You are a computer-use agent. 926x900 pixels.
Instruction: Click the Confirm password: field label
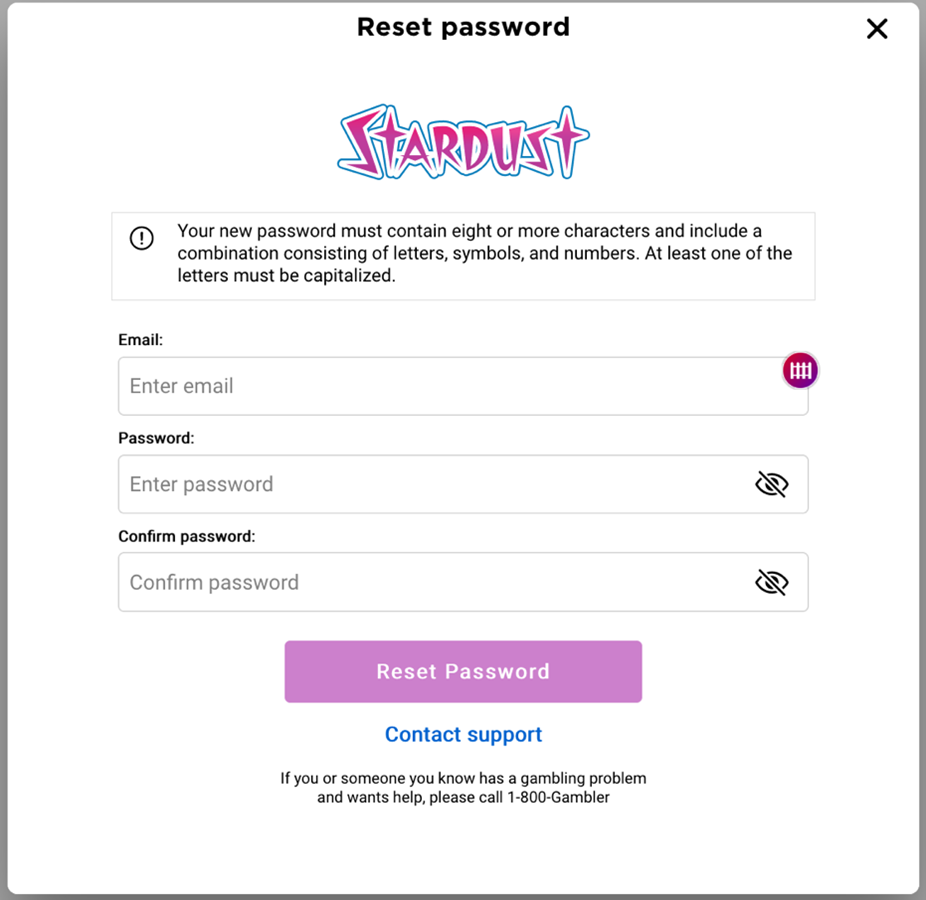pos(187,536)
